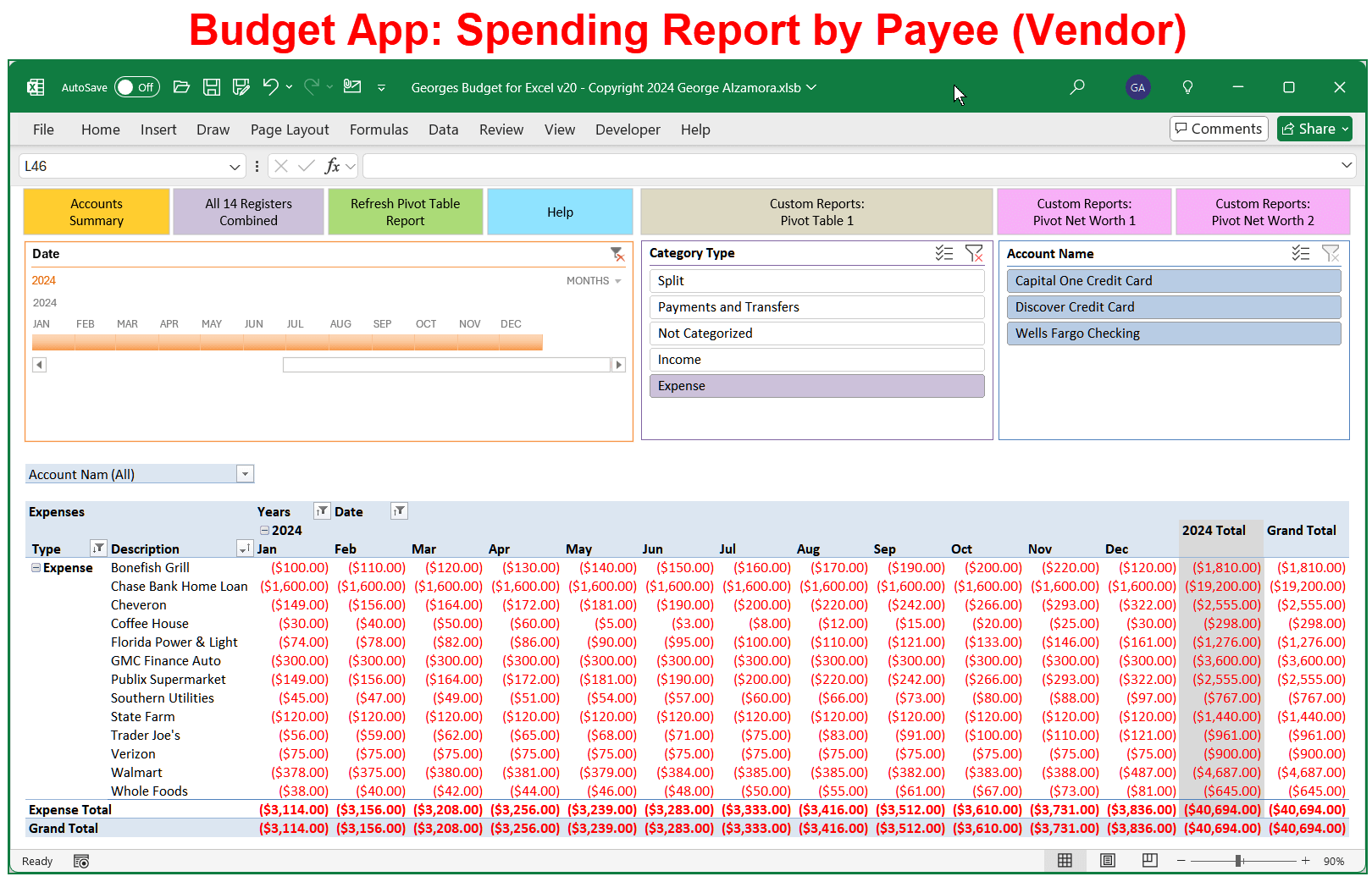This screenshot has width=1372, height=882.
Task: Click the Share button
Action: click(x=1314, y=129)
